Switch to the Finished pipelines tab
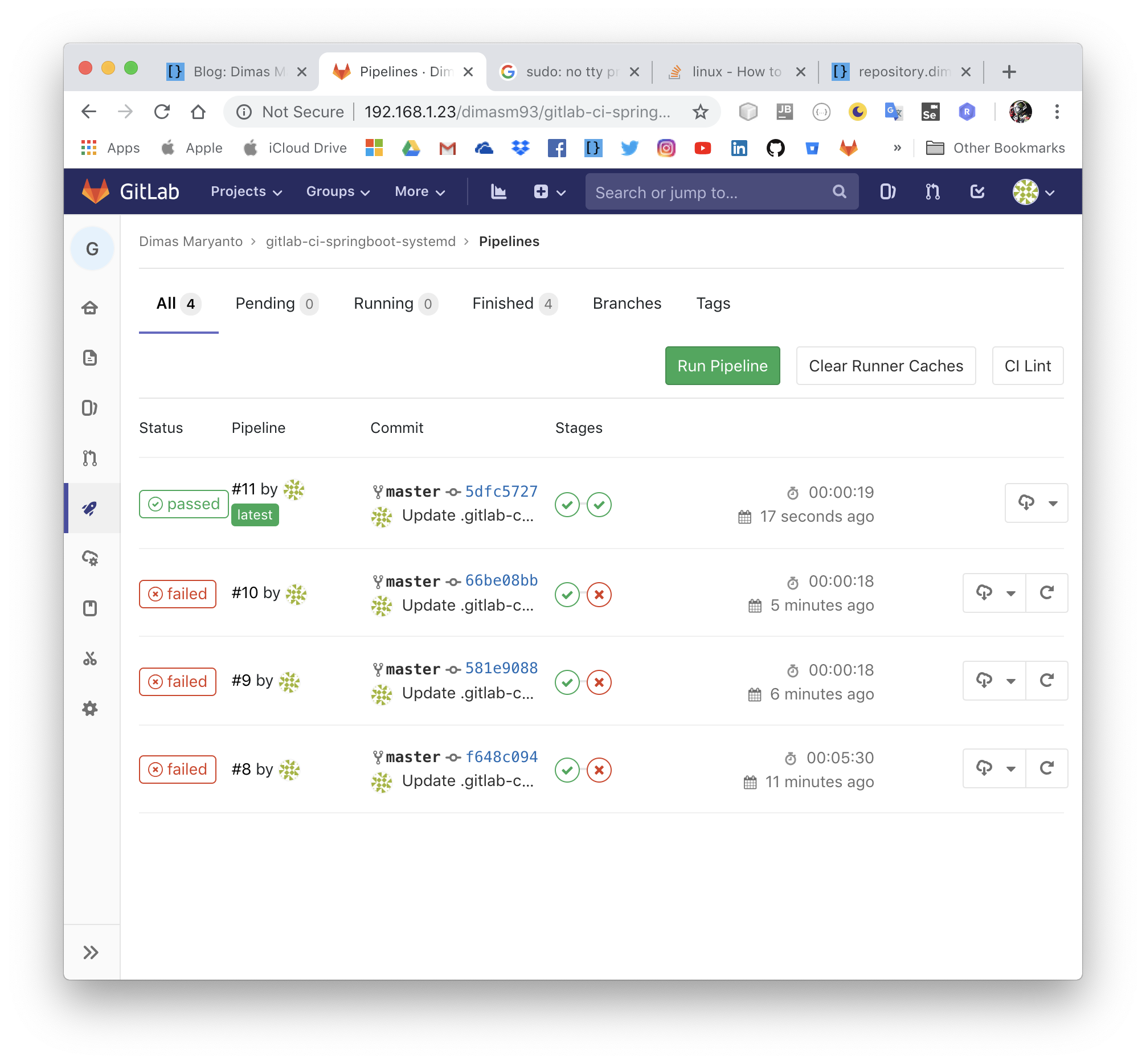 514,304
